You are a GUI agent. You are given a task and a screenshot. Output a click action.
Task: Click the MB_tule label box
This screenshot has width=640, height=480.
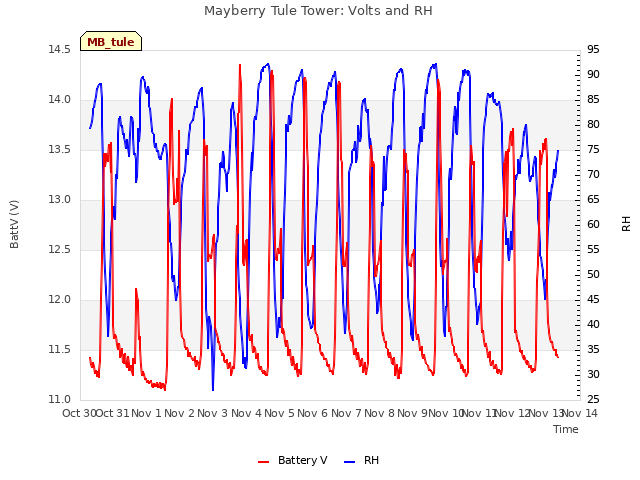pos(111,41)
